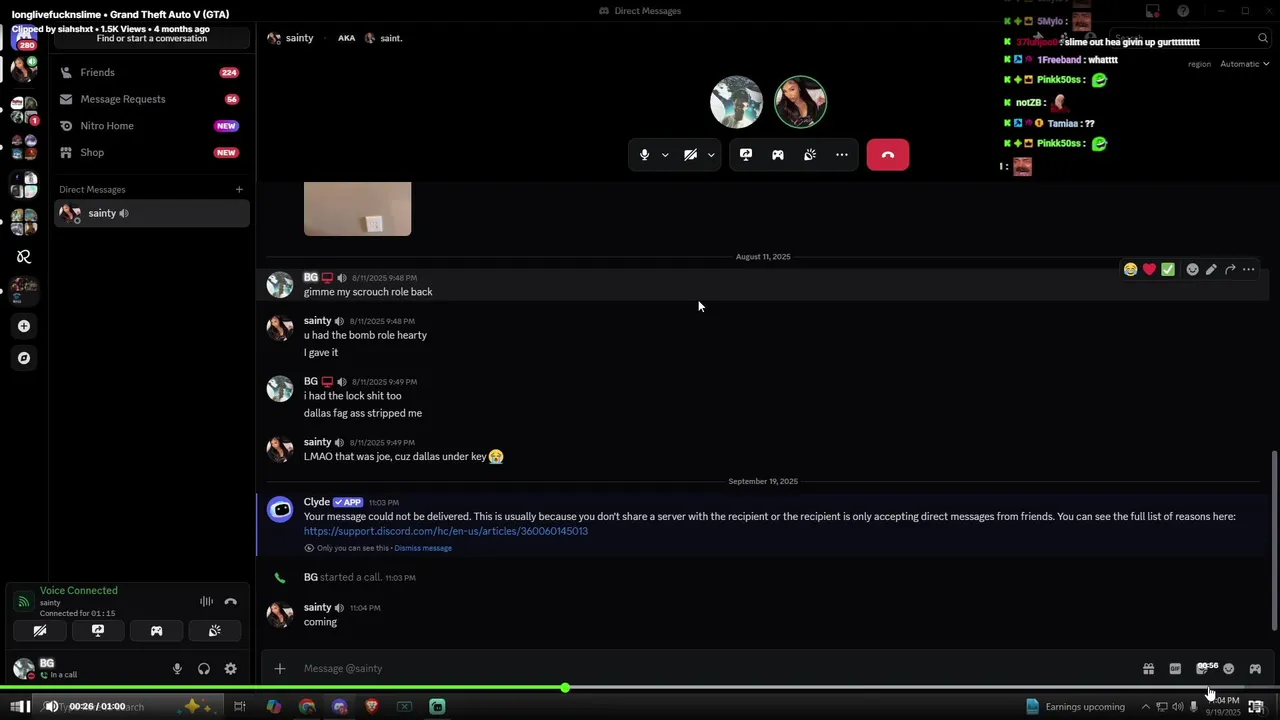Image resolution: width=1280 pixels, height=720 pixels.
Task: Share screen from the Voice Connected panel
Action: pos(98,631)
